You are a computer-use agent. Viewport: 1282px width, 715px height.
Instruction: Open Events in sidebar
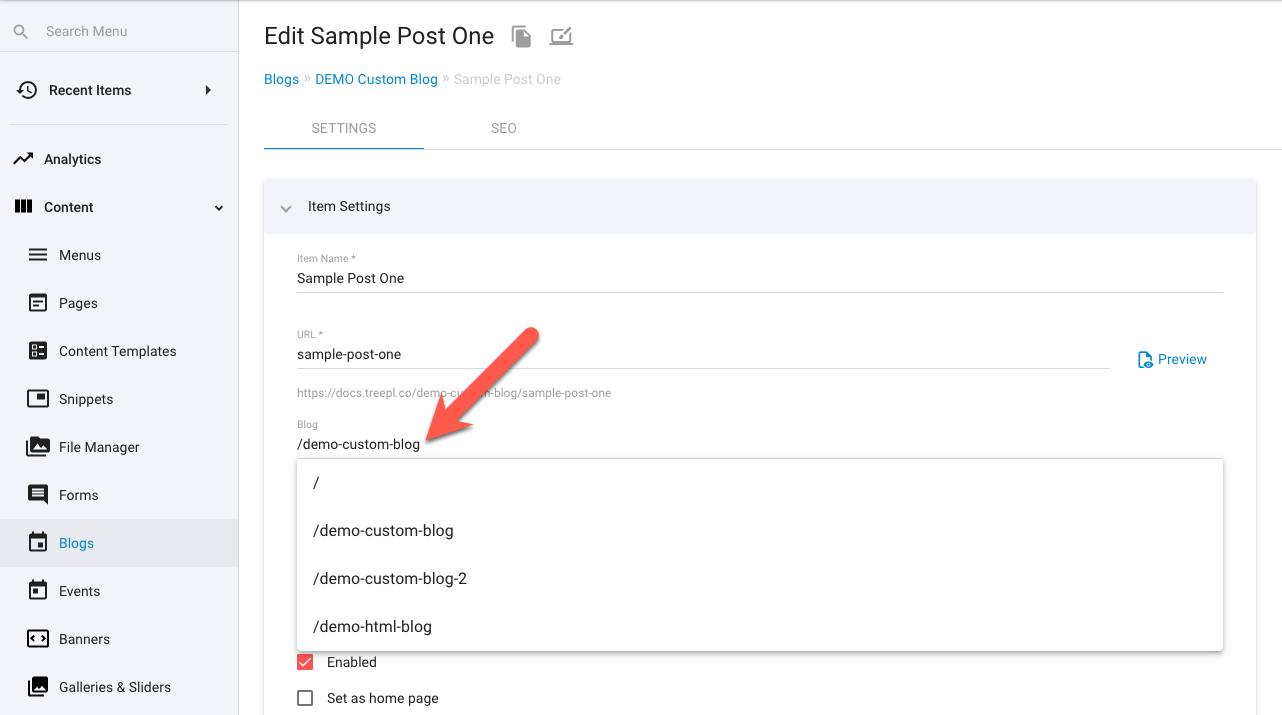pos(80,591)
